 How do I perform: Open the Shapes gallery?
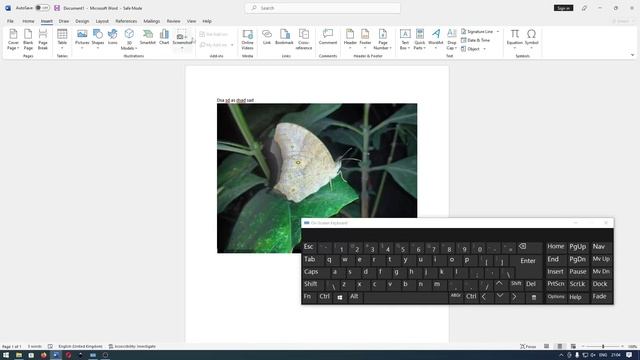point(98,40)
